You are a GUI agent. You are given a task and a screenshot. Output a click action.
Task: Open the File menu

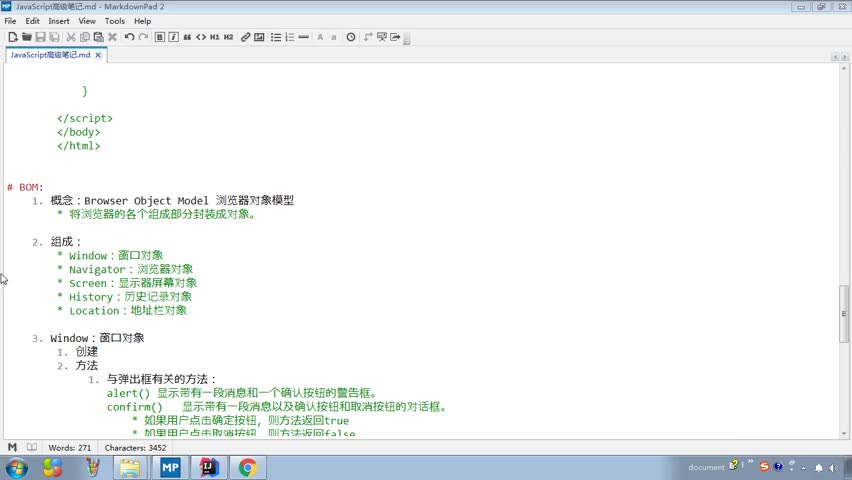[10, 21]
